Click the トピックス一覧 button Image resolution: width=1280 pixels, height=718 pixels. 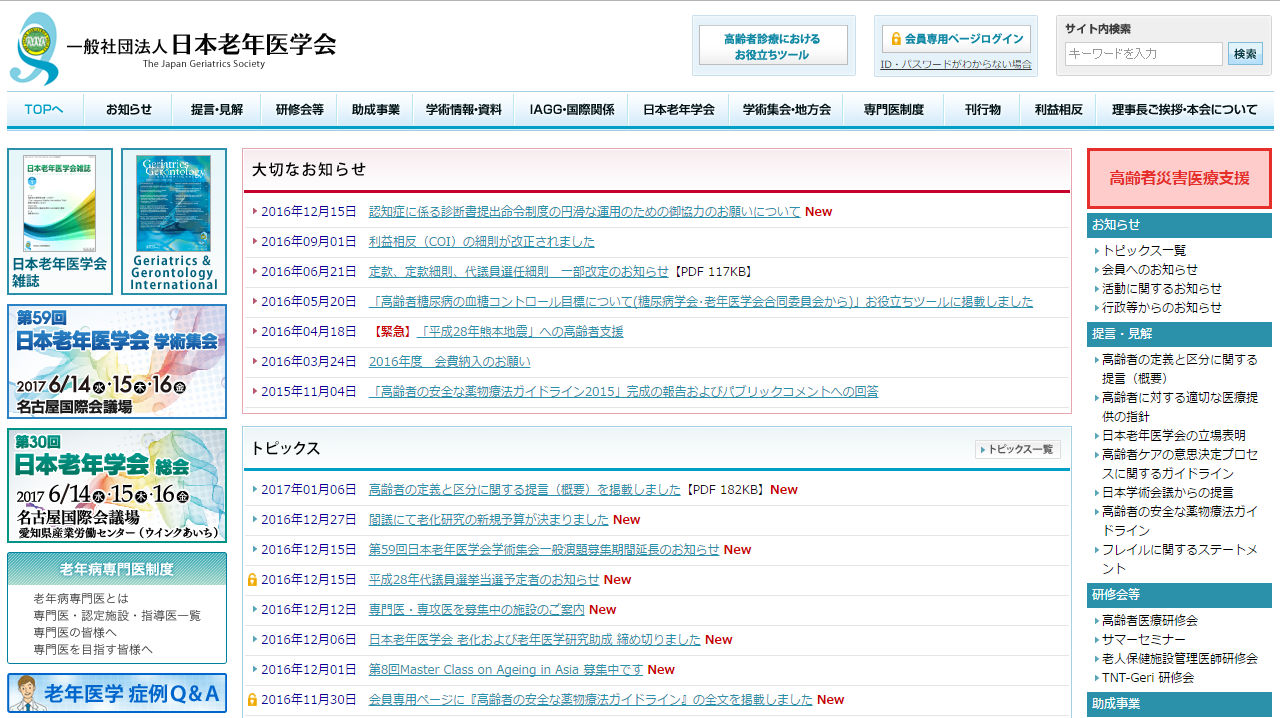[1018, 450]
